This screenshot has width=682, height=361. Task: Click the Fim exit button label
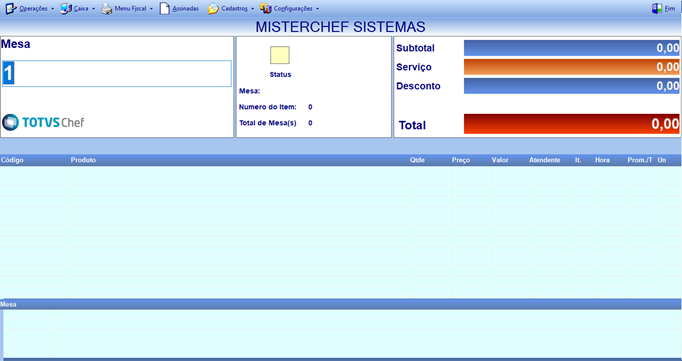coord(670,9)
